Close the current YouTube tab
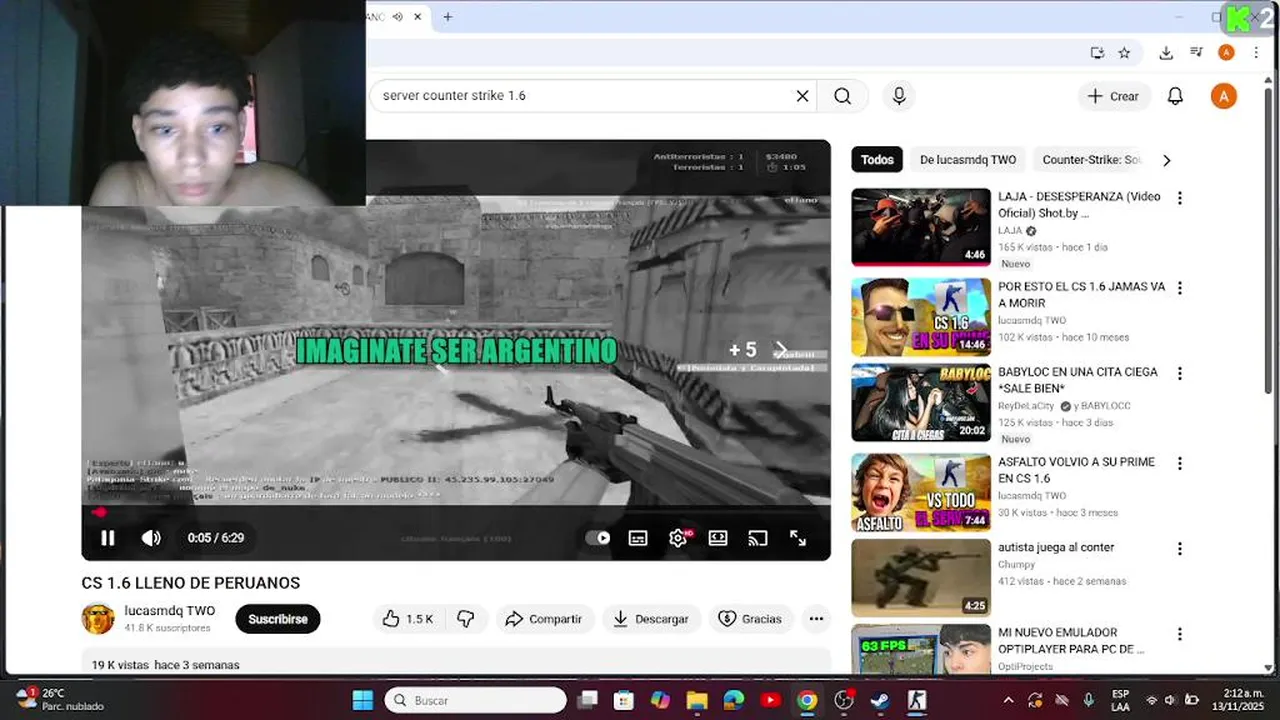1280x720 pixels. (419, 17)
